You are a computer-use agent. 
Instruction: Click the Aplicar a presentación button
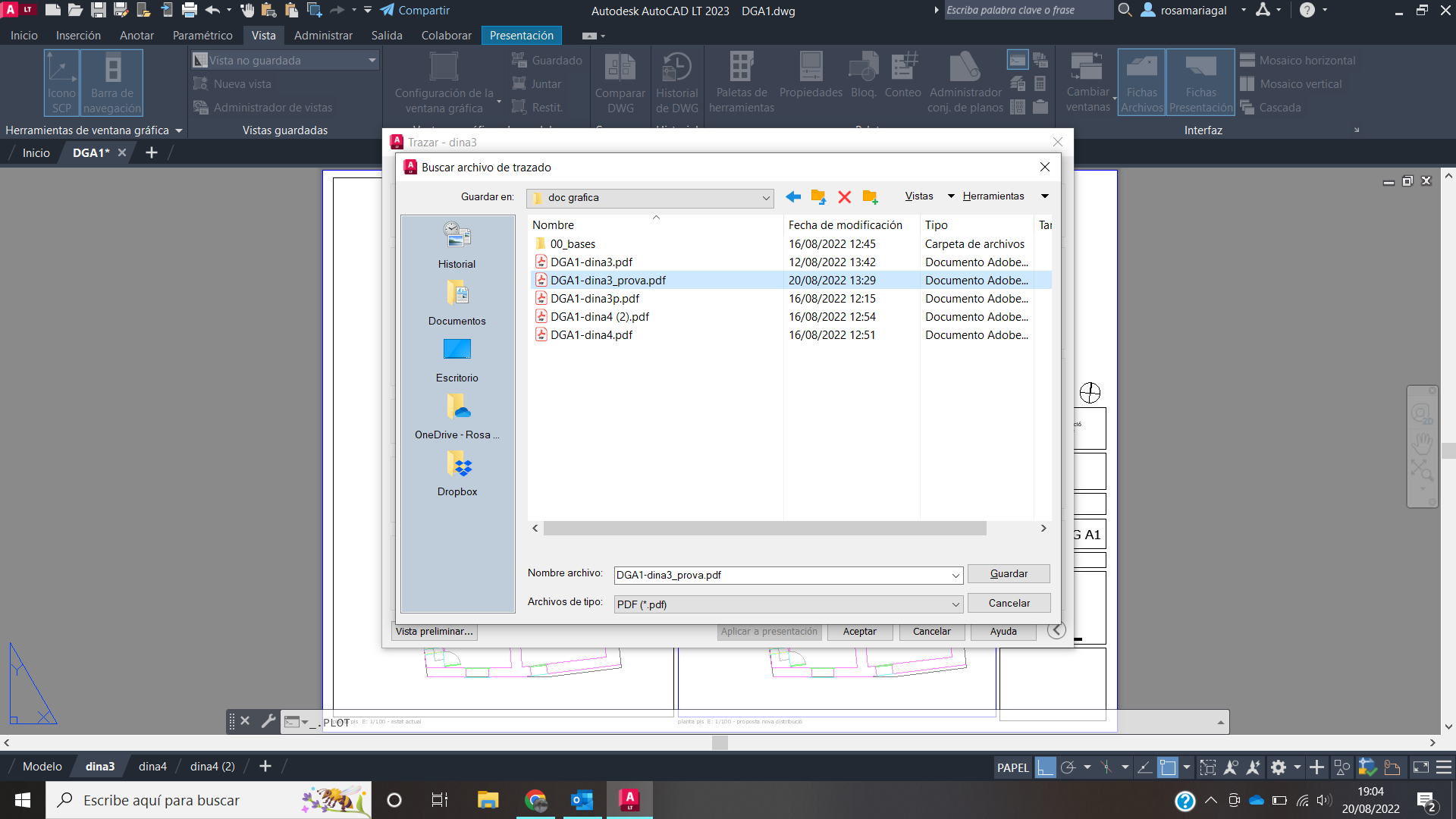pos(768,632)
